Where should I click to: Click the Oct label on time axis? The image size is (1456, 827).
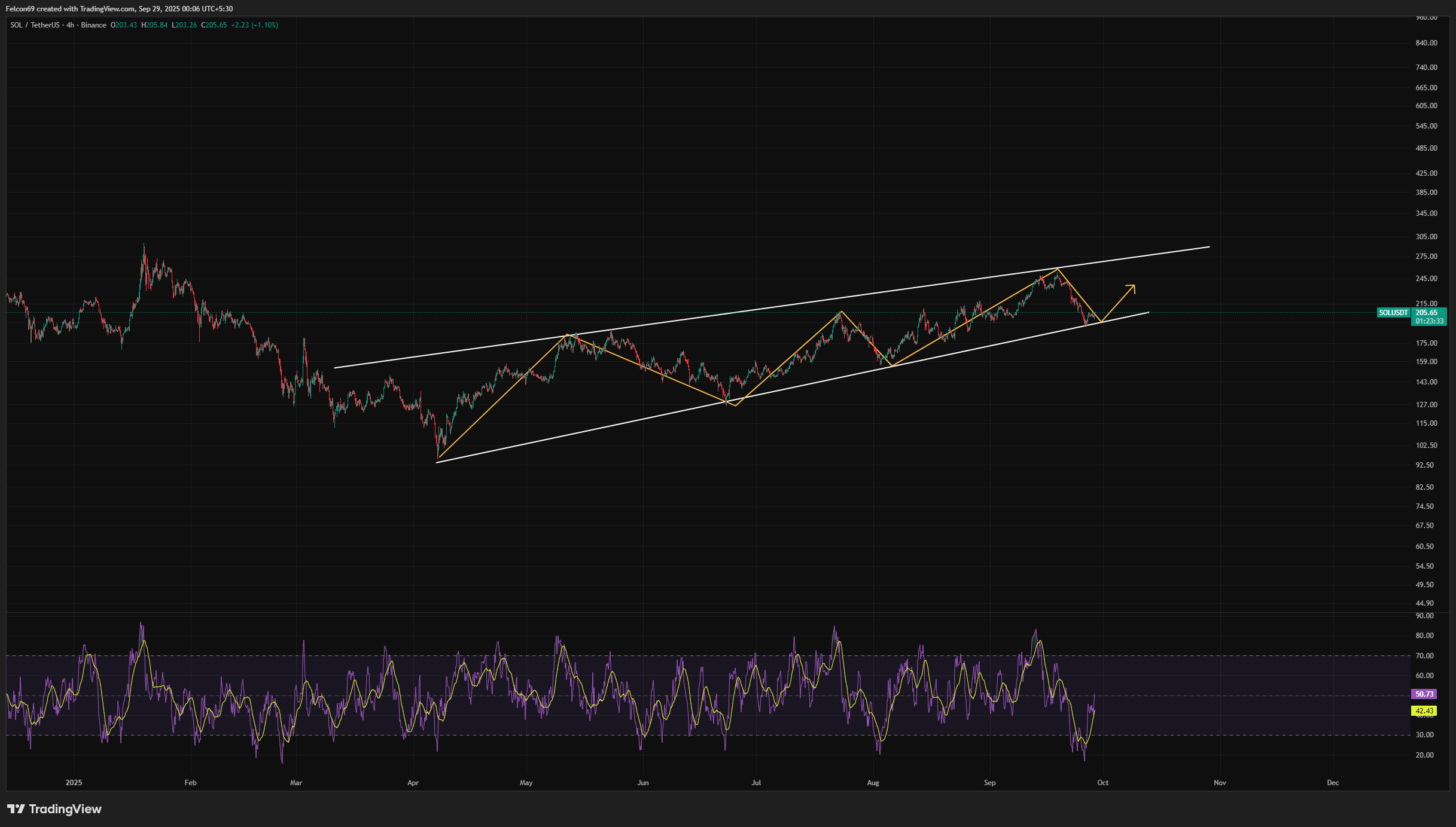point(1102,783)
